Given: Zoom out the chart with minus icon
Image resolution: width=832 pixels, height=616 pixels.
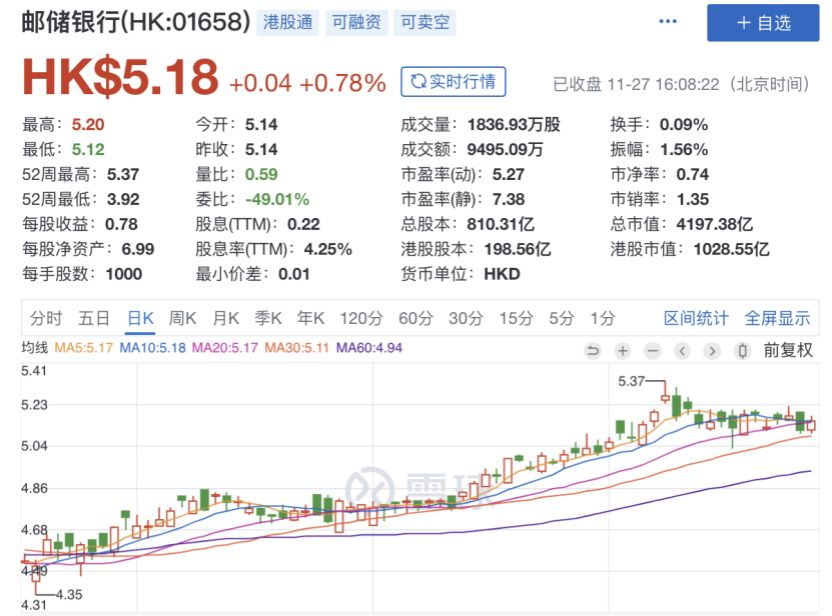Looking at the screenshot, I should pos(653,351).
